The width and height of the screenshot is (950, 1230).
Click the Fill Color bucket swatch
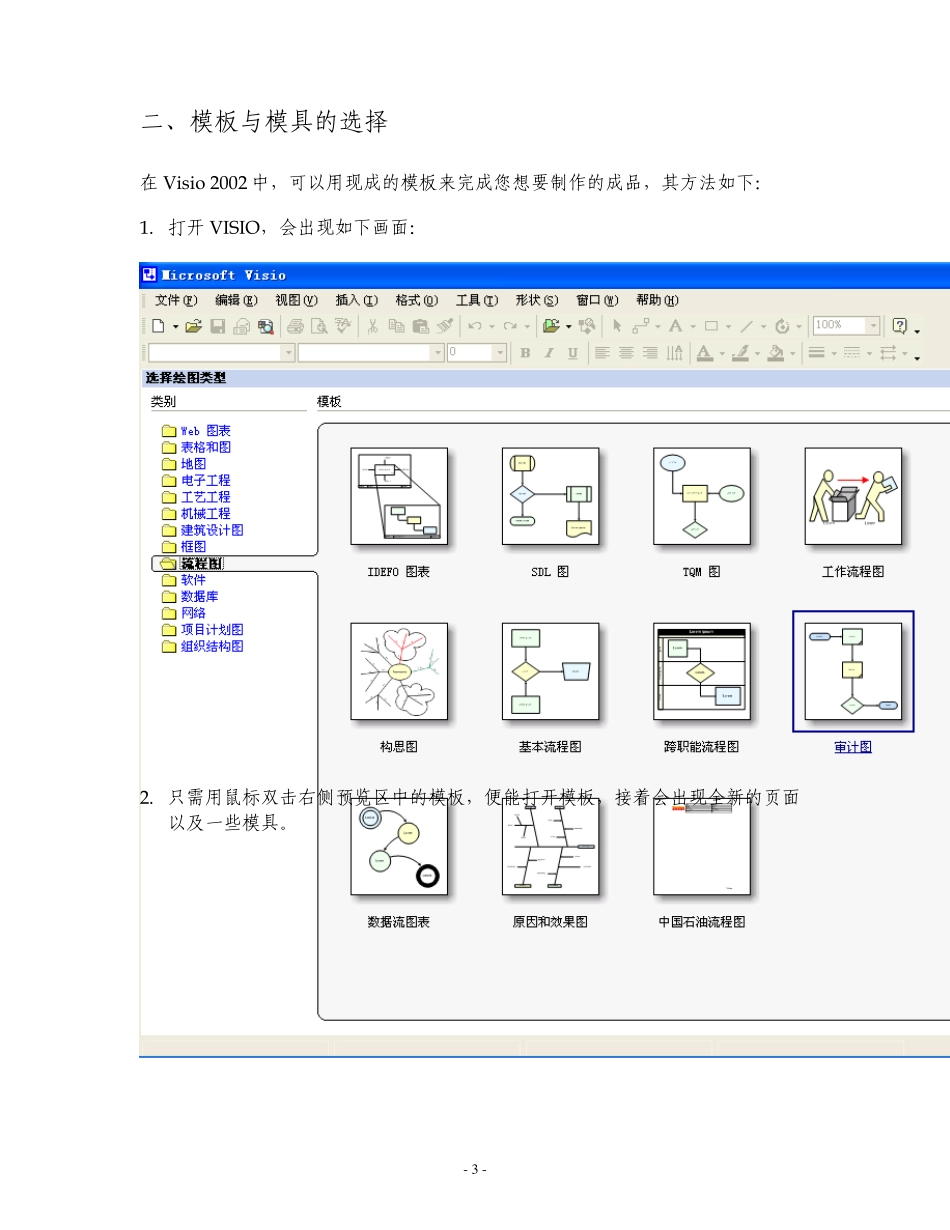point(775,353)
